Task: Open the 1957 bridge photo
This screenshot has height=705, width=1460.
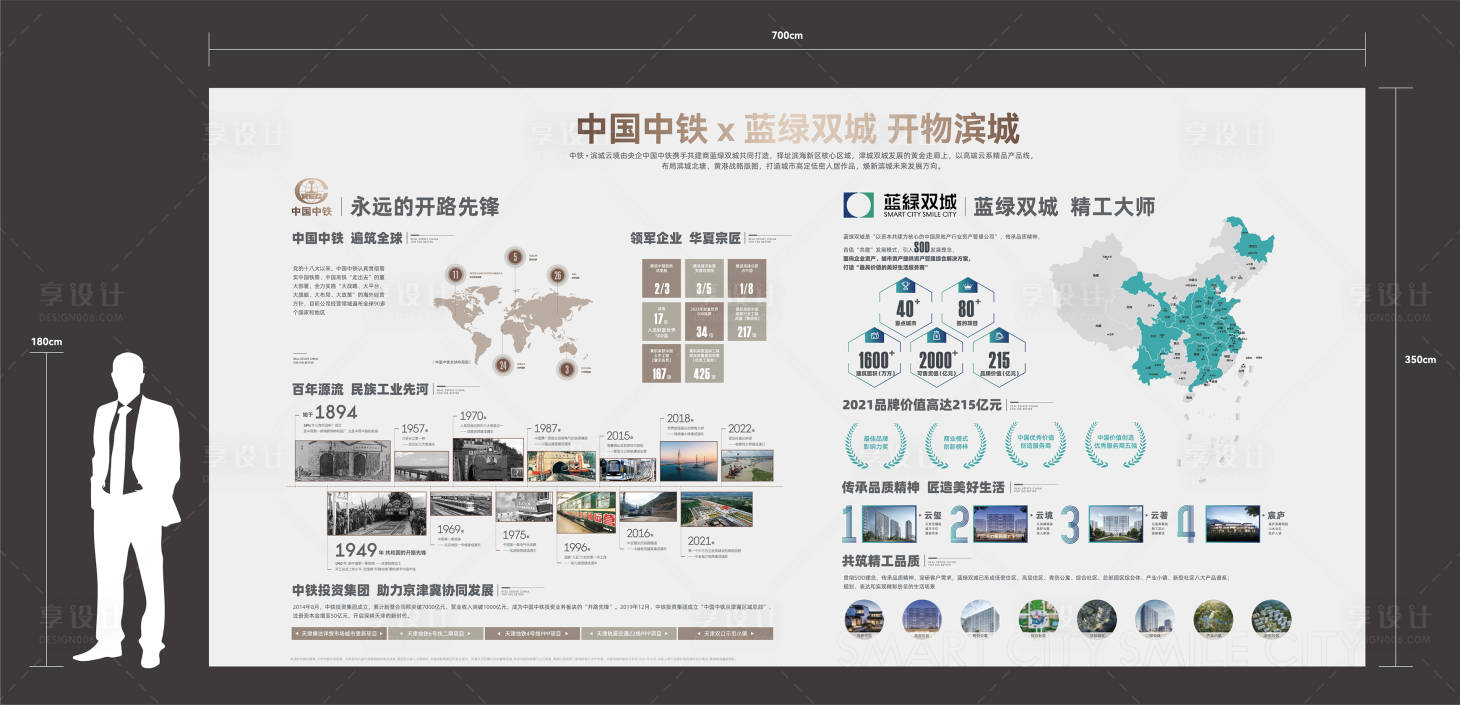Action: (421, 468)
